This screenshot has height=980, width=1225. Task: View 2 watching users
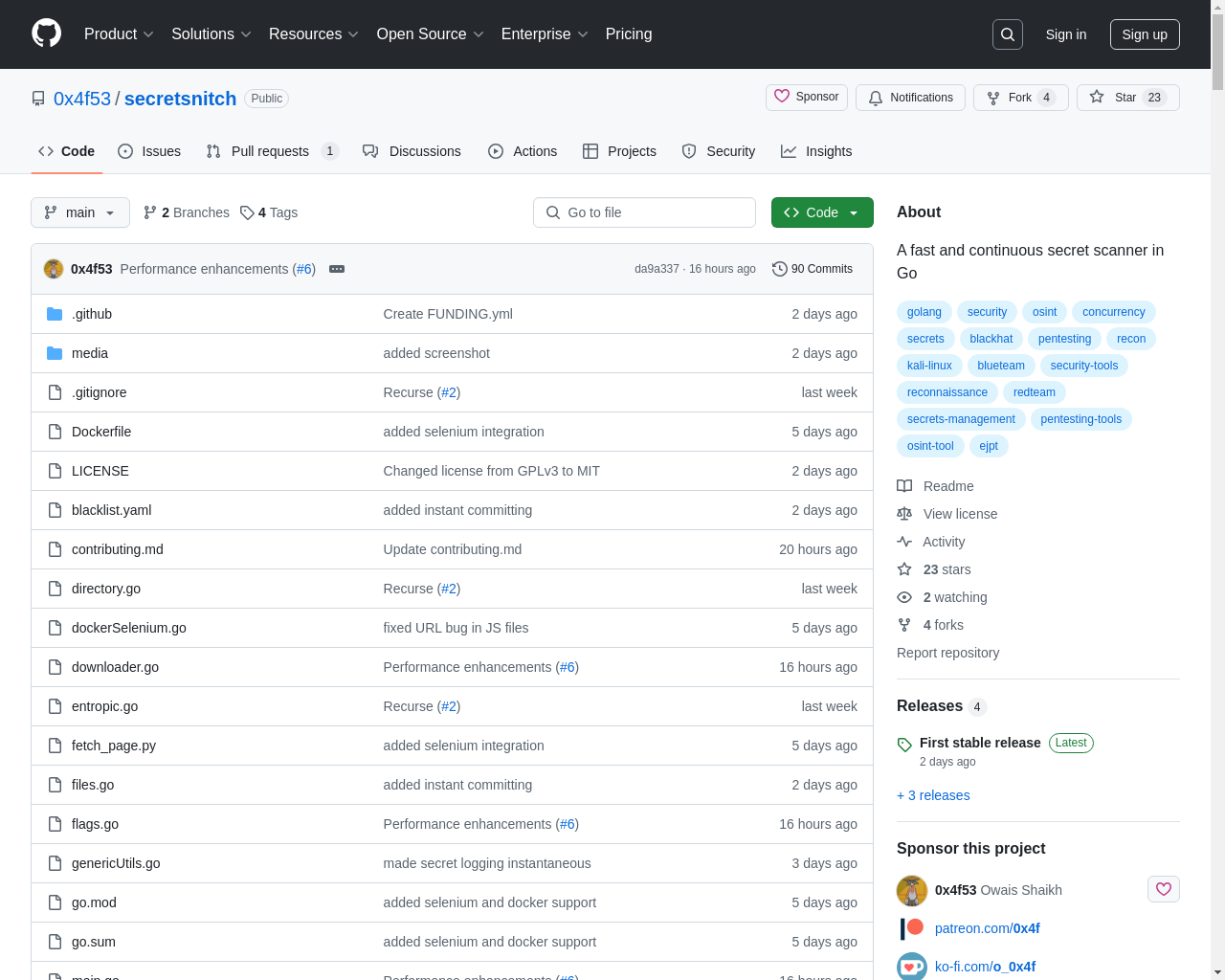[942, 597]
